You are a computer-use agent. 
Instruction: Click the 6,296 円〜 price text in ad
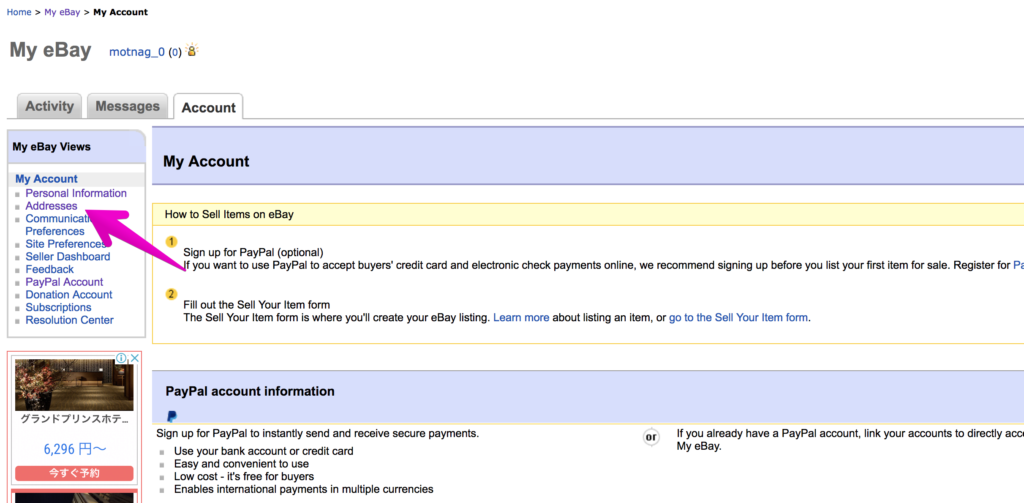tap(74, 449)
